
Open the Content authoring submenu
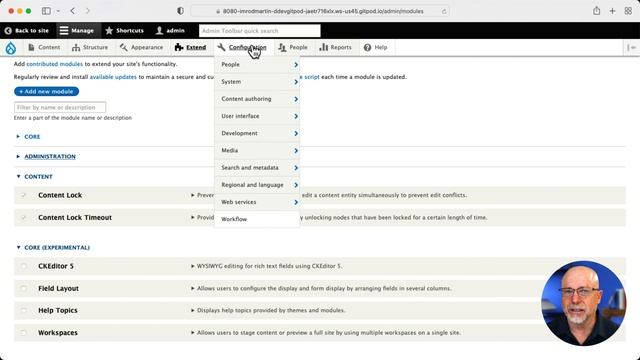pyautogui.click(x=257, y=99)
